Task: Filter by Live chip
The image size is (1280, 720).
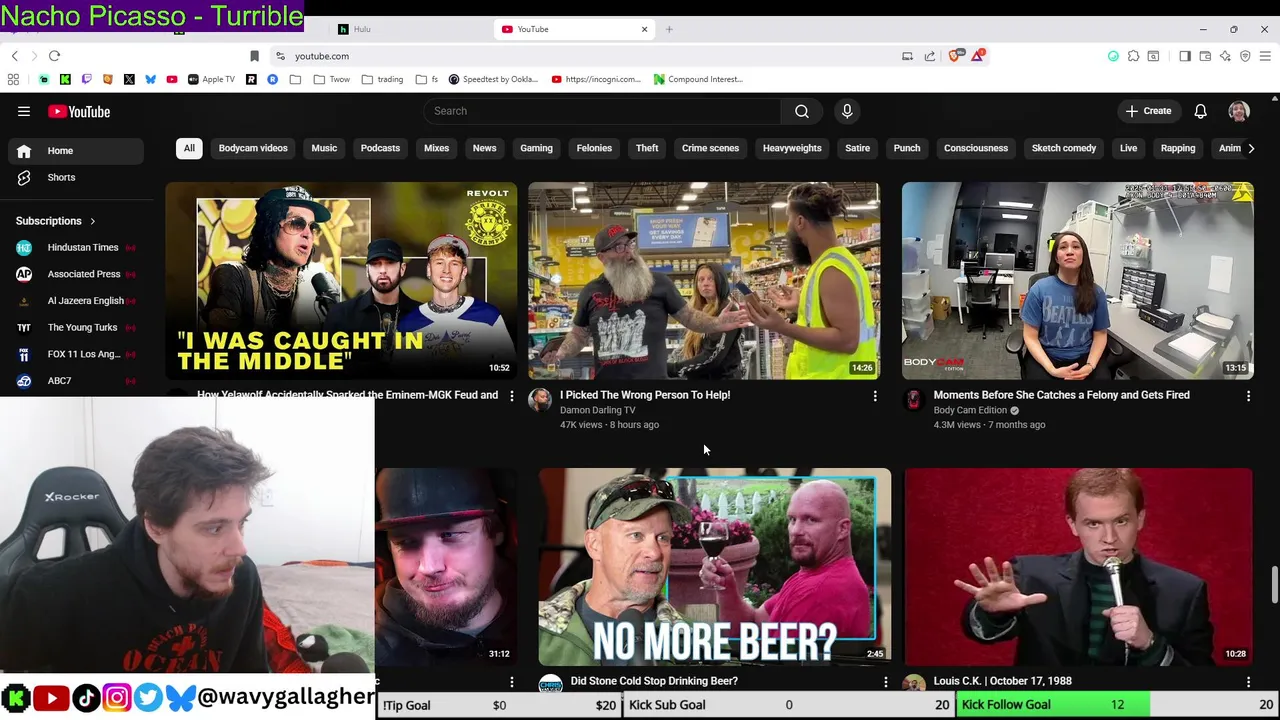Action: [1128, 148]
